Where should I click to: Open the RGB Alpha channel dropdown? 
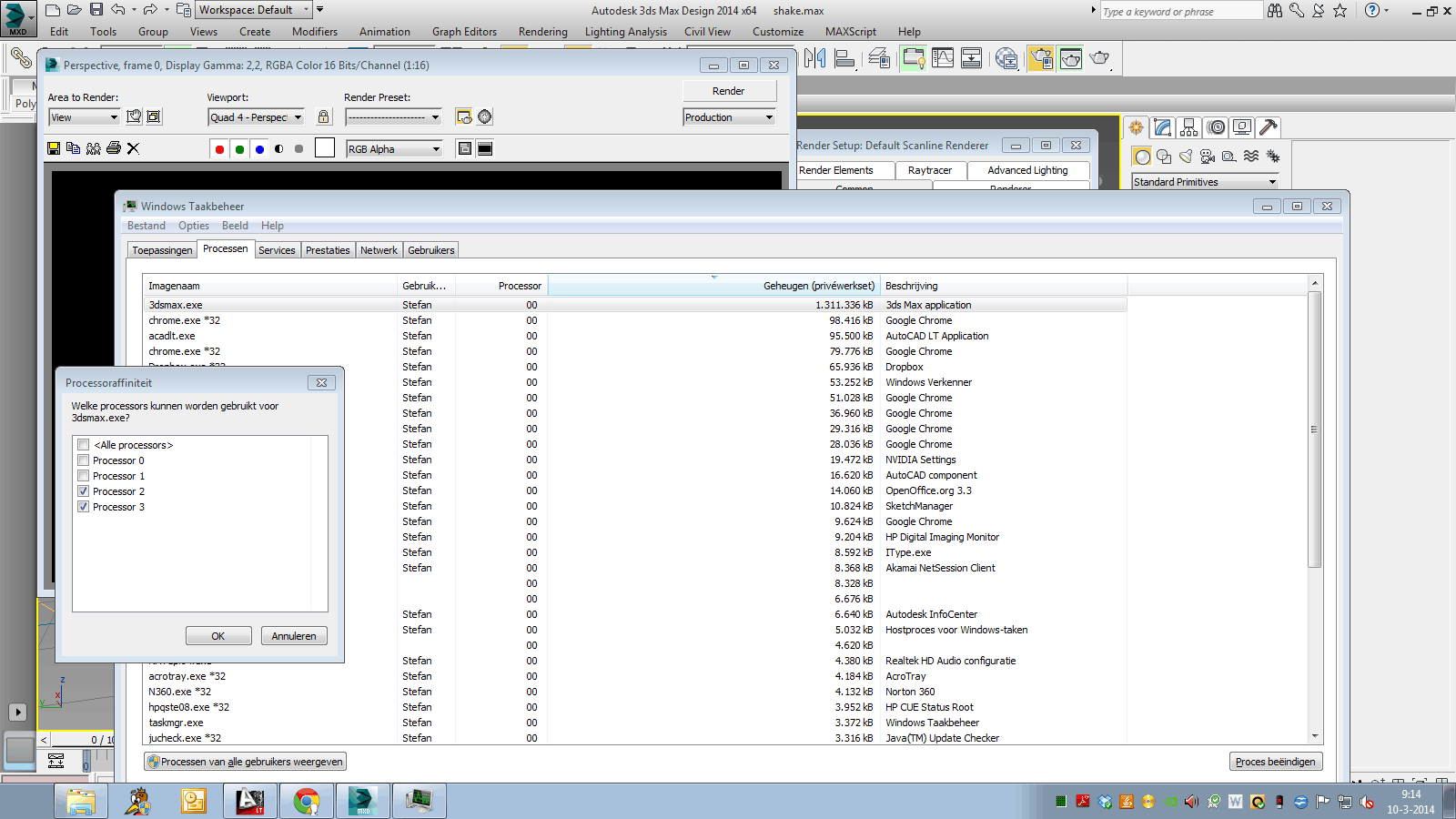point(394,149)
